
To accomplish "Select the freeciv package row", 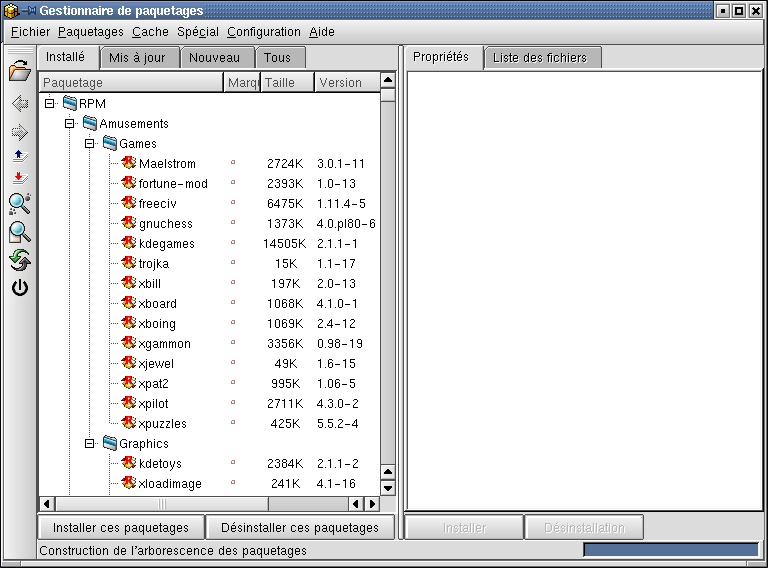I will (x=158, y=203).
